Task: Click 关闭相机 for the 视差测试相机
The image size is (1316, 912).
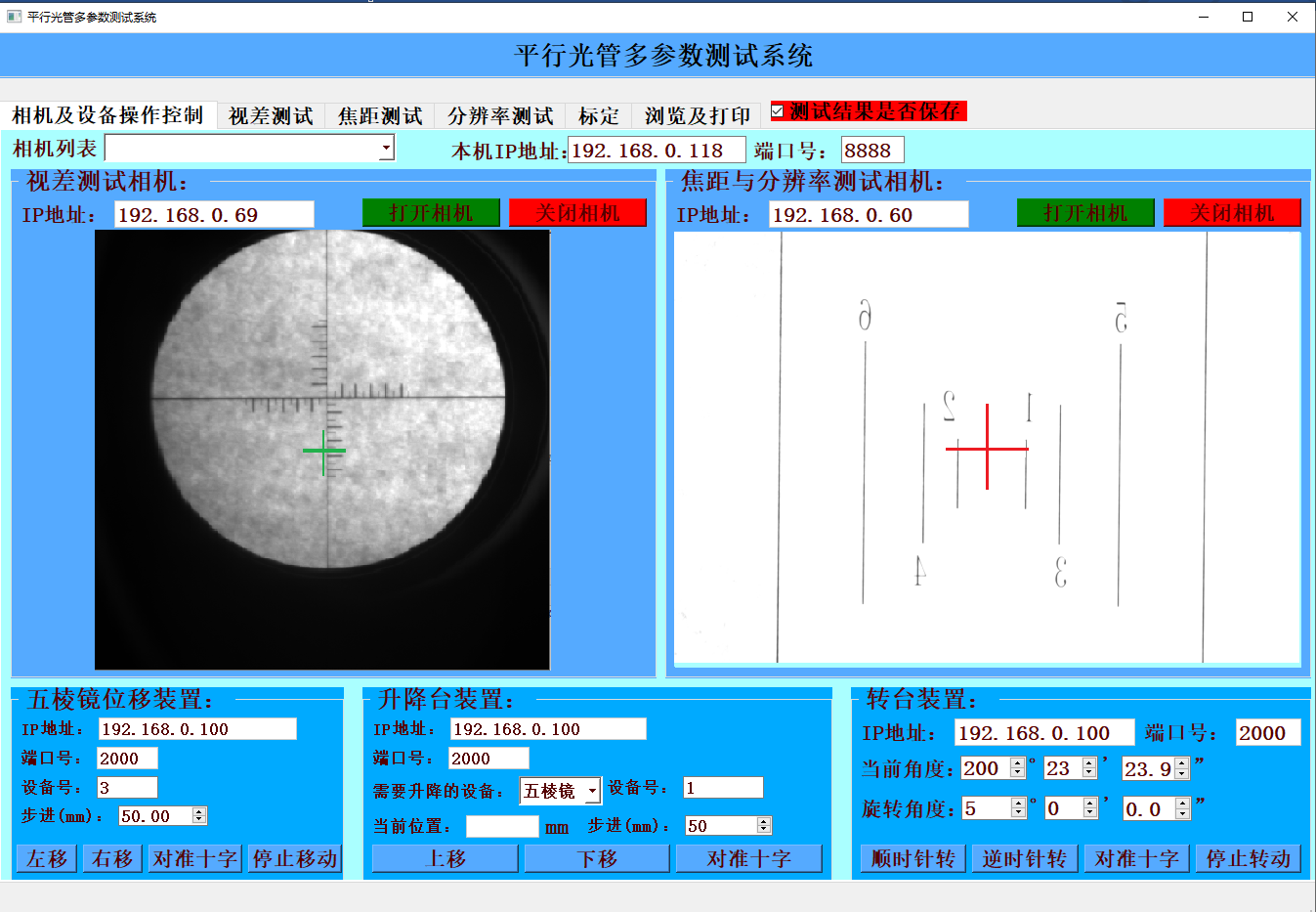Action: (577, 213)
